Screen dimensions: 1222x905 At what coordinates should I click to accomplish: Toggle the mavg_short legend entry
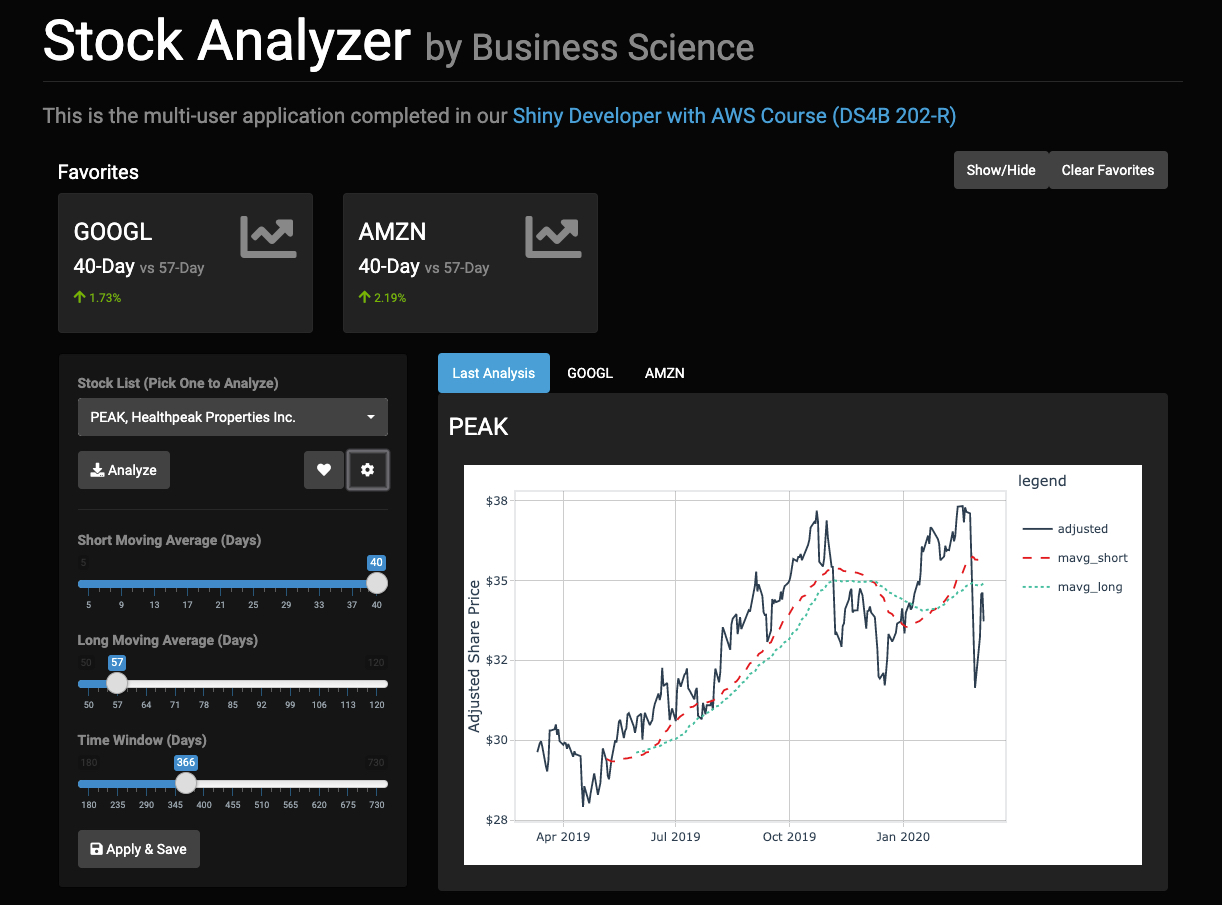coord(1075,558)
